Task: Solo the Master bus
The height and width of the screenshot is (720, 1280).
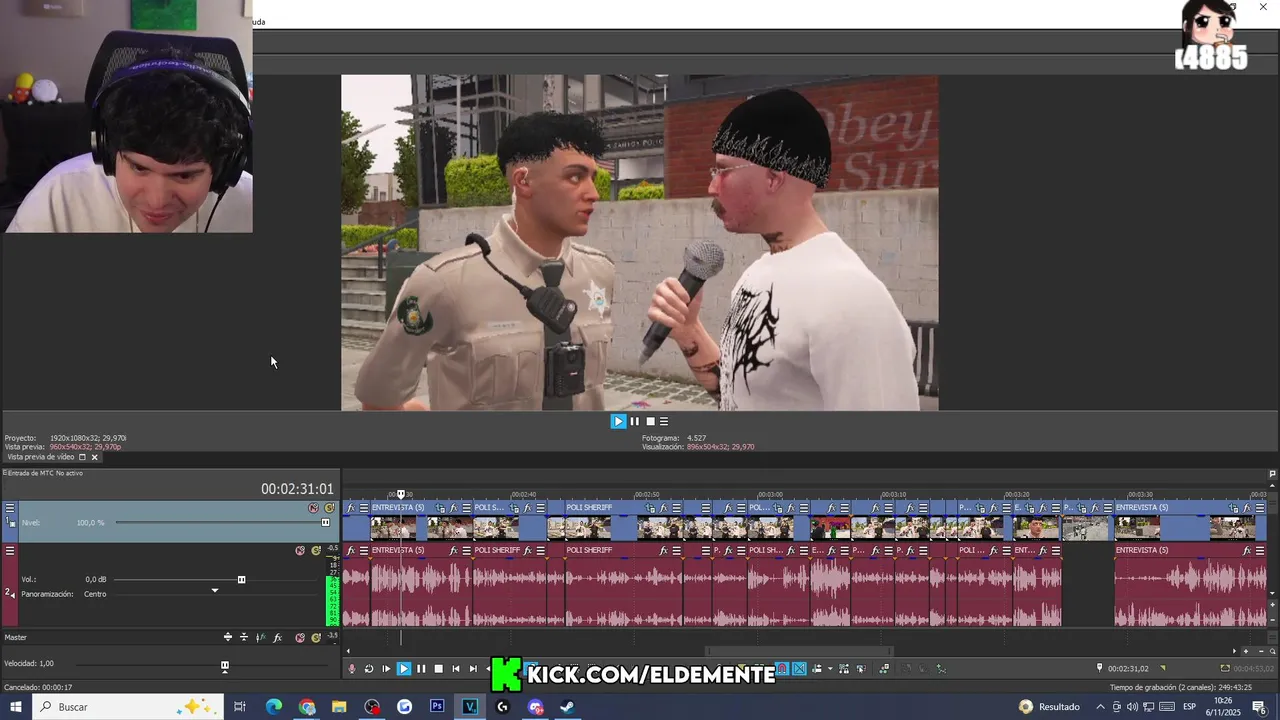Action: pyautogui.click(x=316, y=637)
